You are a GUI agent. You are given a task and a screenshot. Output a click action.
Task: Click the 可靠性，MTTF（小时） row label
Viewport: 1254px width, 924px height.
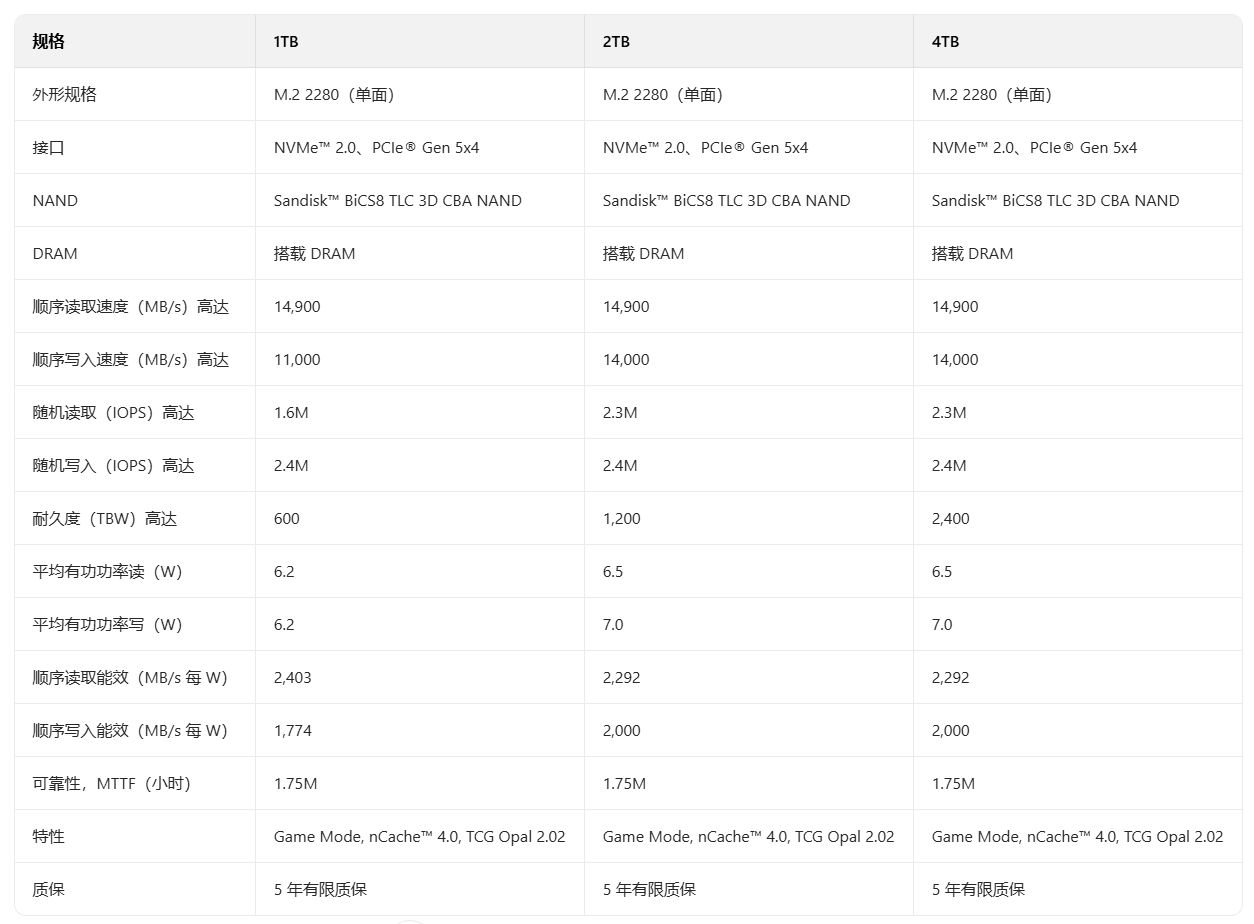coord(112,783)
